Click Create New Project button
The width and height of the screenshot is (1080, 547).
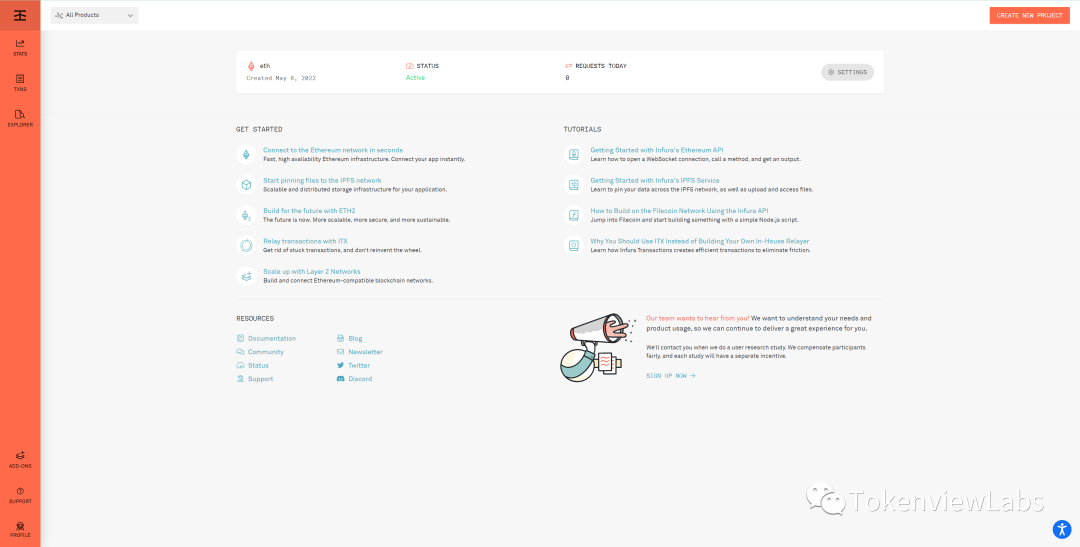(1029, 15)
